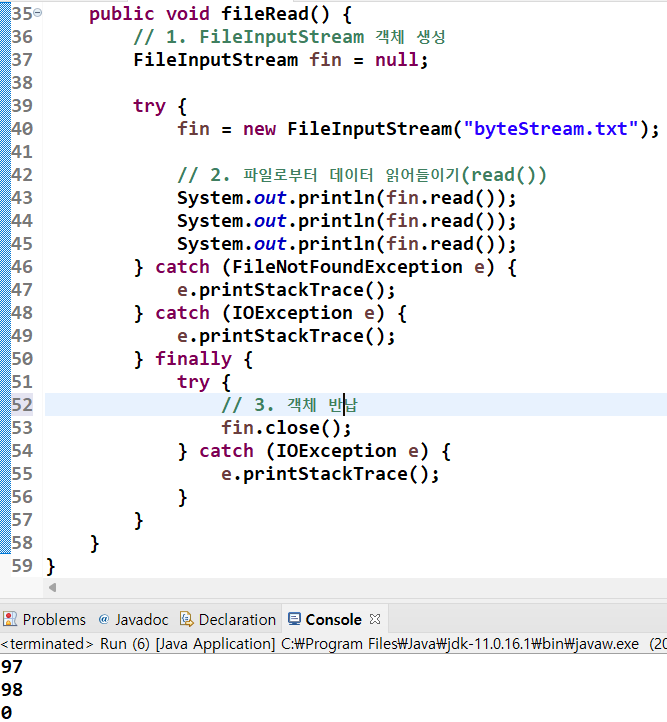
Task: Click console output value 97
Action: [12, 667]
